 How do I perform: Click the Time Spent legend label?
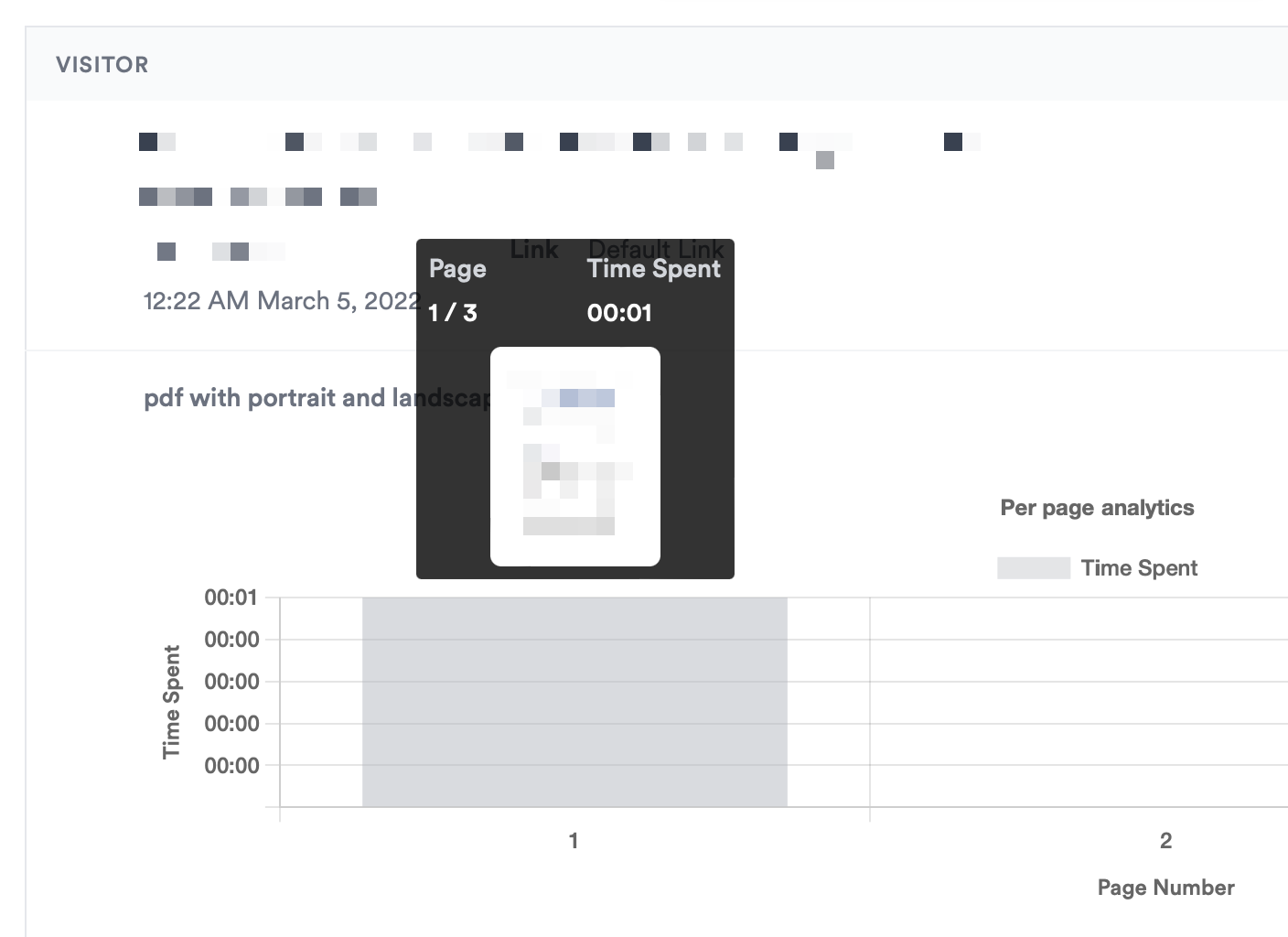point(1139,567)
